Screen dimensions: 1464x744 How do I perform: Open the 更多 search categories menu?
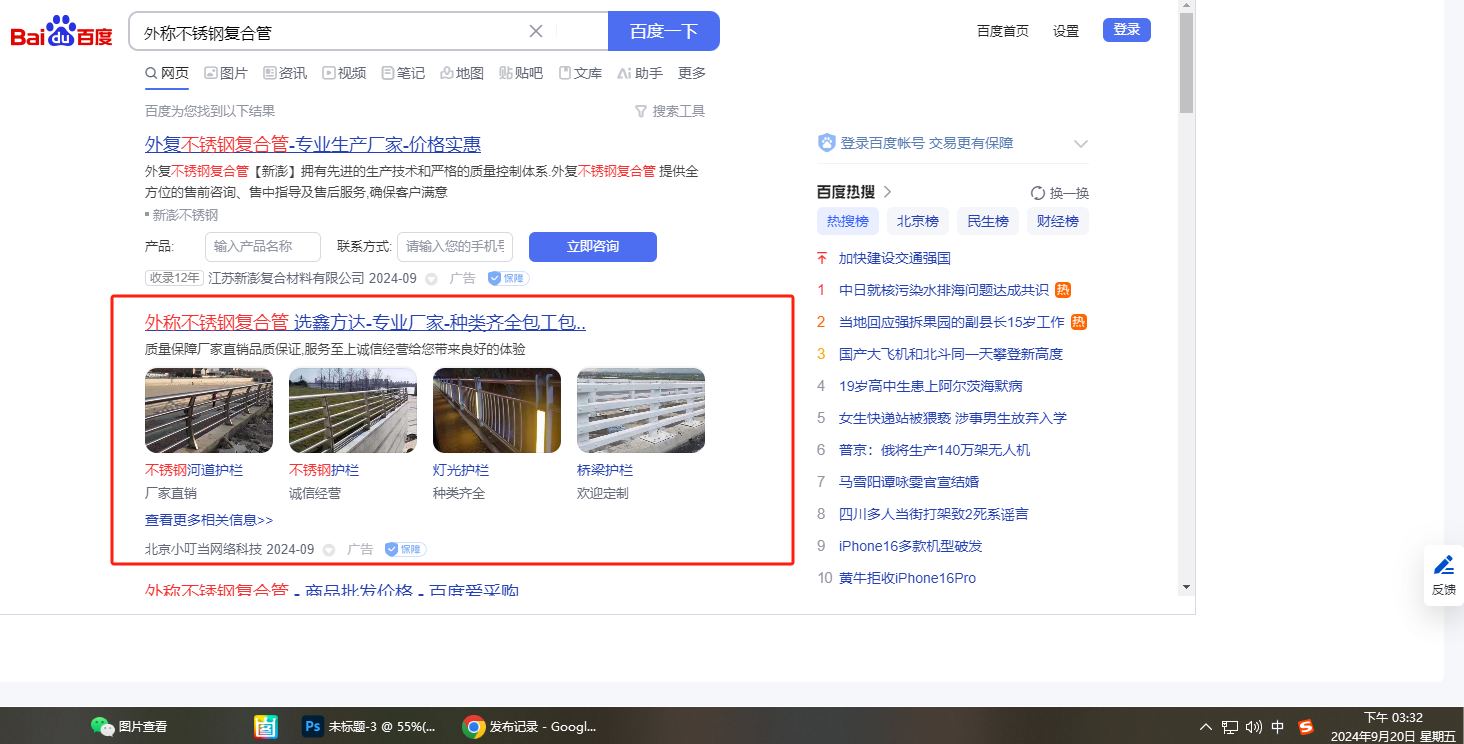pyautogui.click(x=692, y=73)
